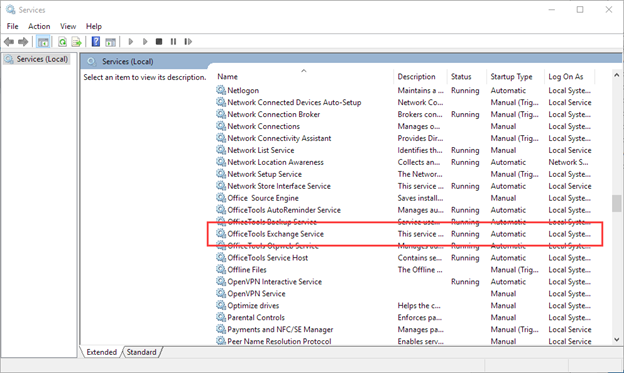Click the gear icon next to Netlogon
The image size is (624, 373).
pyautogui.click(x=221, y=90)
